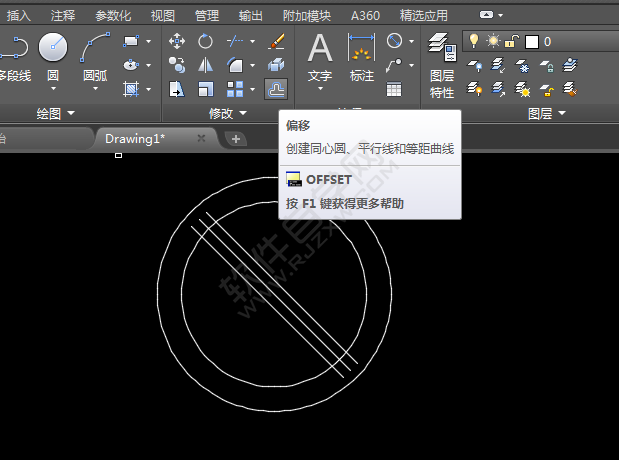This screenshot has height=460, width=619.
Task: Select the Rotate tool
Action: coord(205,41)
